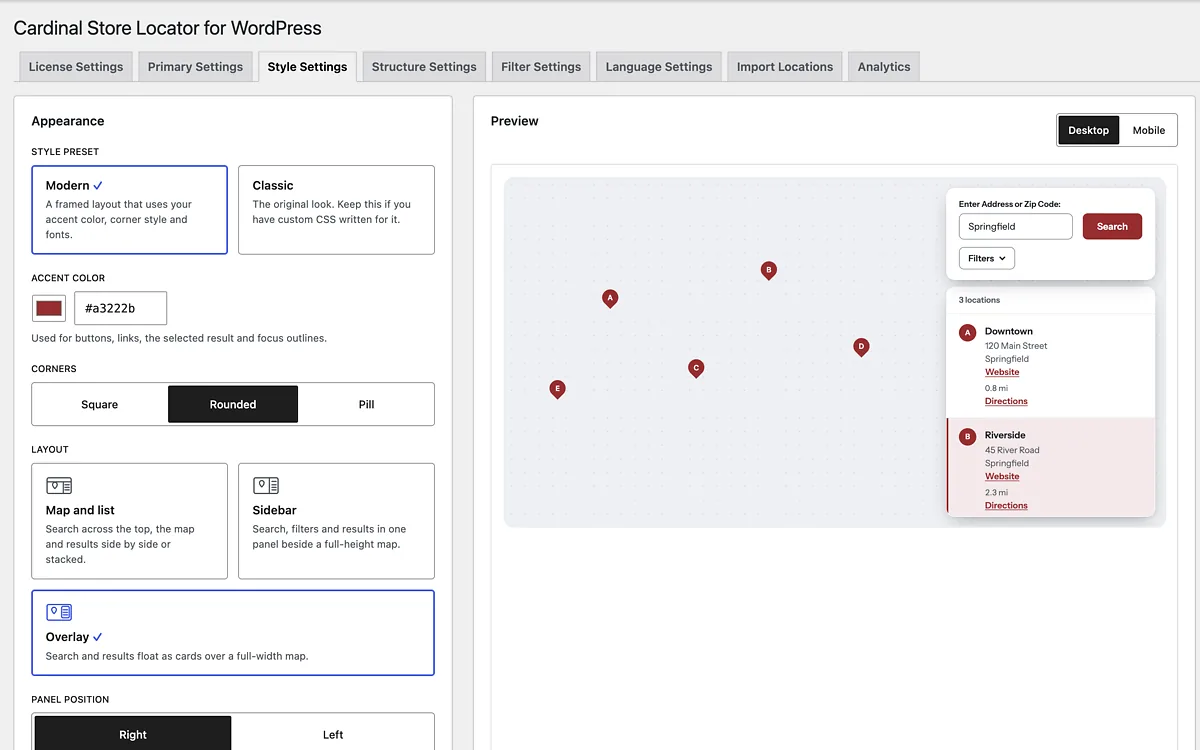Open the Primary Settings tab

click(195, 67)
